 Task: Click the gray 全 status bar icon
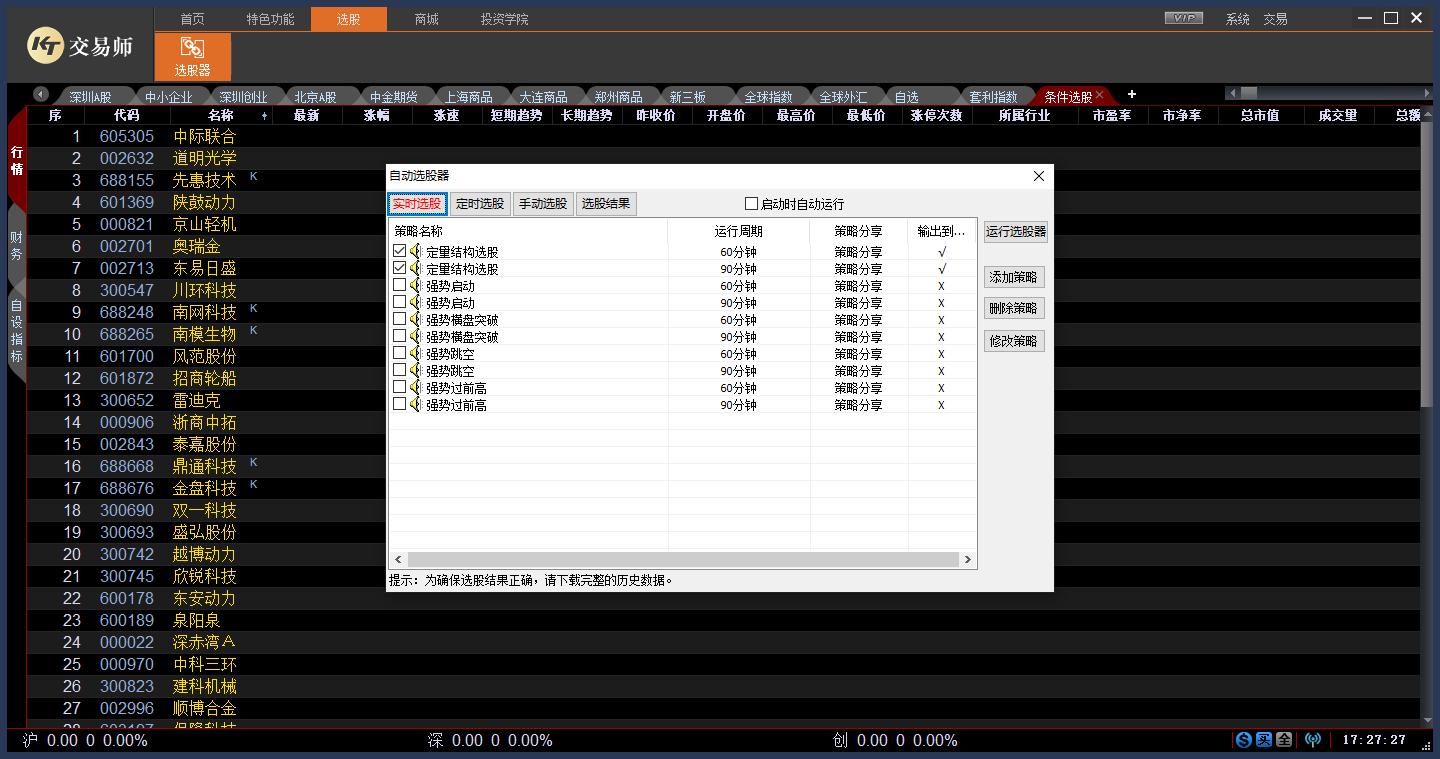coord(1284,740)
